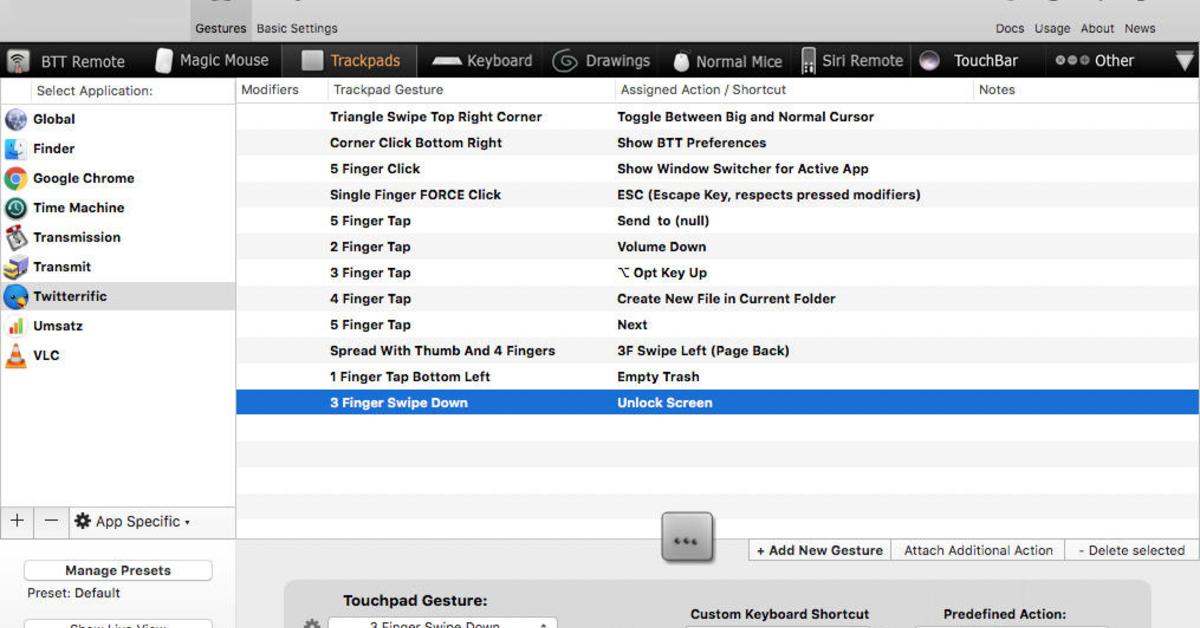Select the Spread With Thumb And 4 Fingers row
Viewport: 1200px width, 628px height.
(717, 351)
